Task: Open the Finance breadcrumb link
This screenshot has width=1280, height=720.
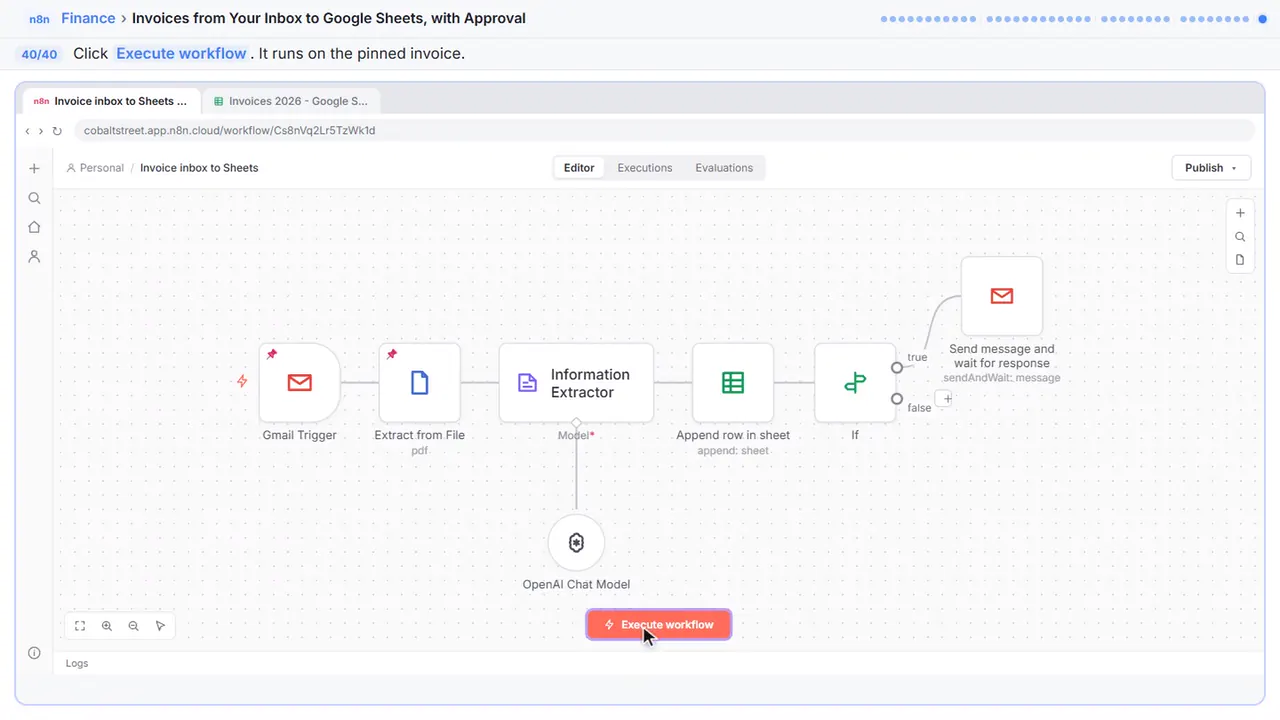Action: click(88, 18)
